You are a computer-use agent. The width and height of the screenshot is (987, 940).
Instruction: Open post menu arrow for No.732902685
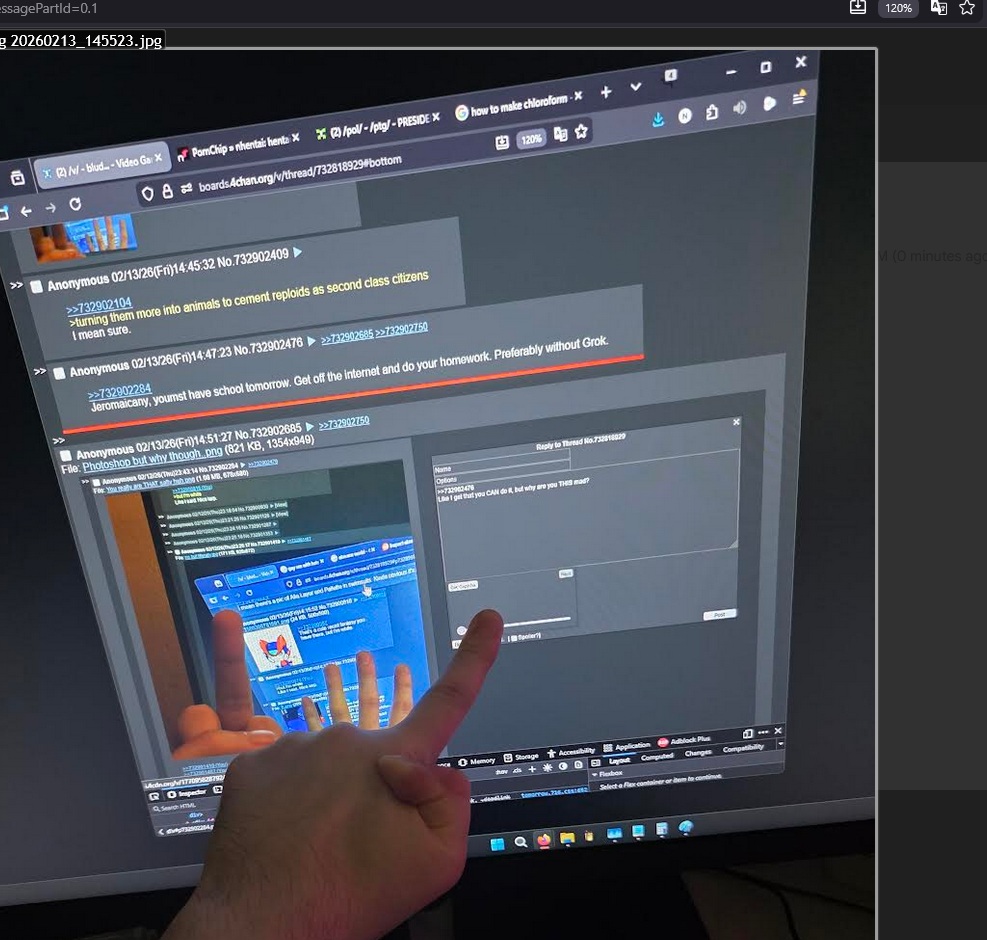click(x=309, y=428)
